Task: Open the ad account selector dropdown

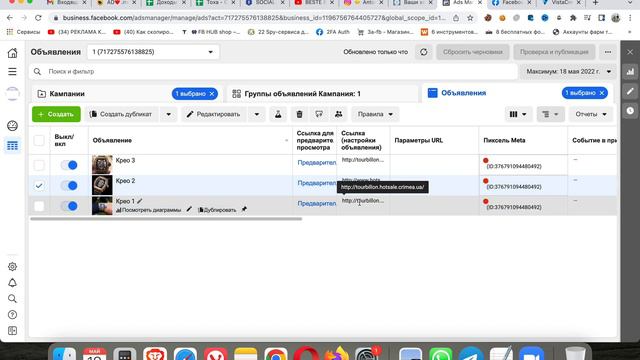Action: point(153,52)
